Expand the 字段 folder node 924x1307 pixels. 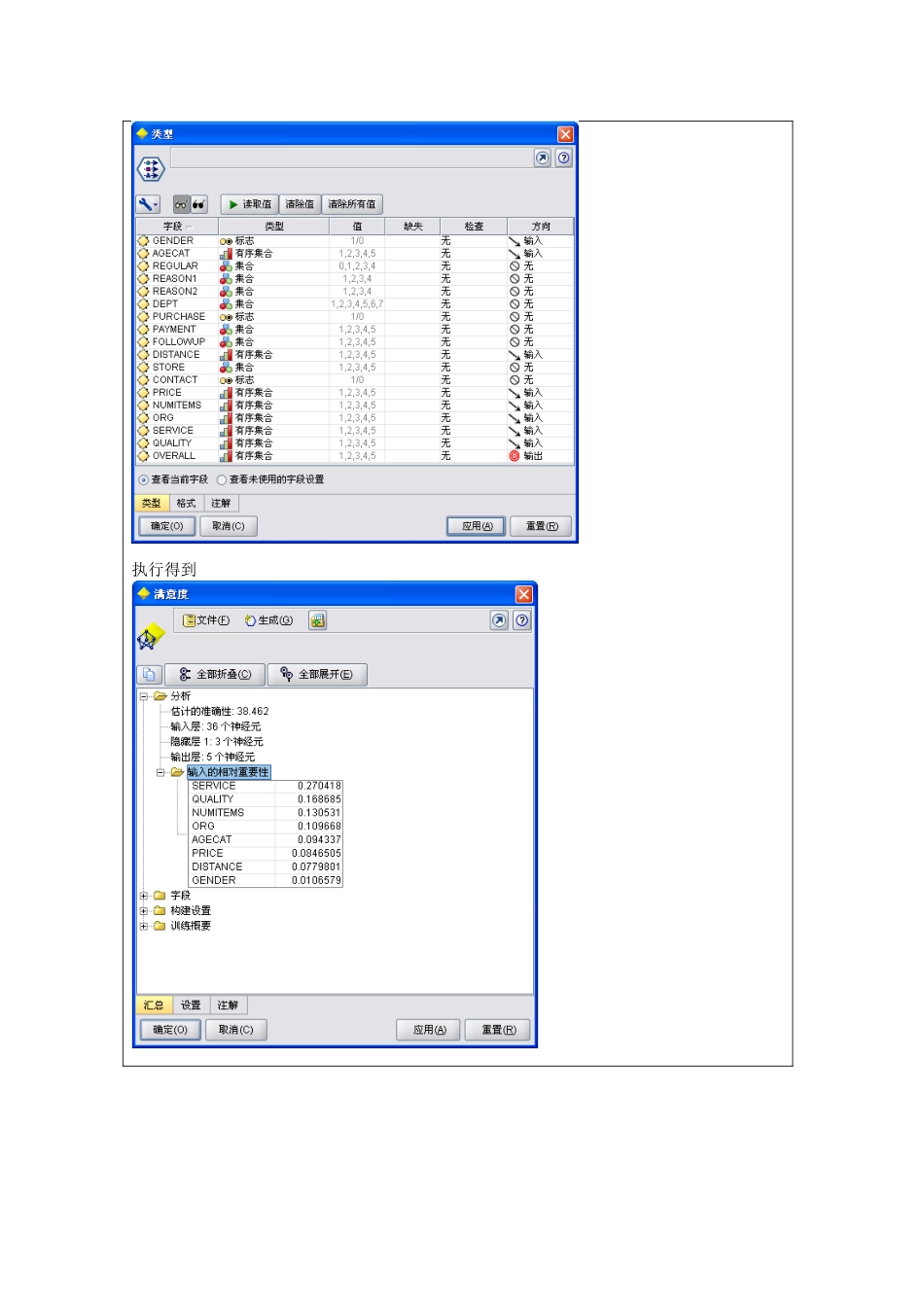tap(143, 896)
